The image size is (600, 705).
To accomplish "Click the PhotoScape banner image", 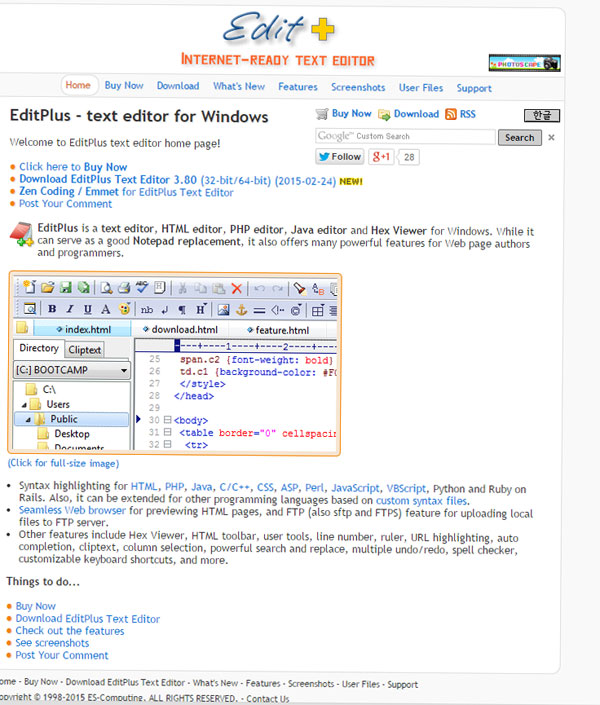I will pyautogui.click(x=524, y=63).
